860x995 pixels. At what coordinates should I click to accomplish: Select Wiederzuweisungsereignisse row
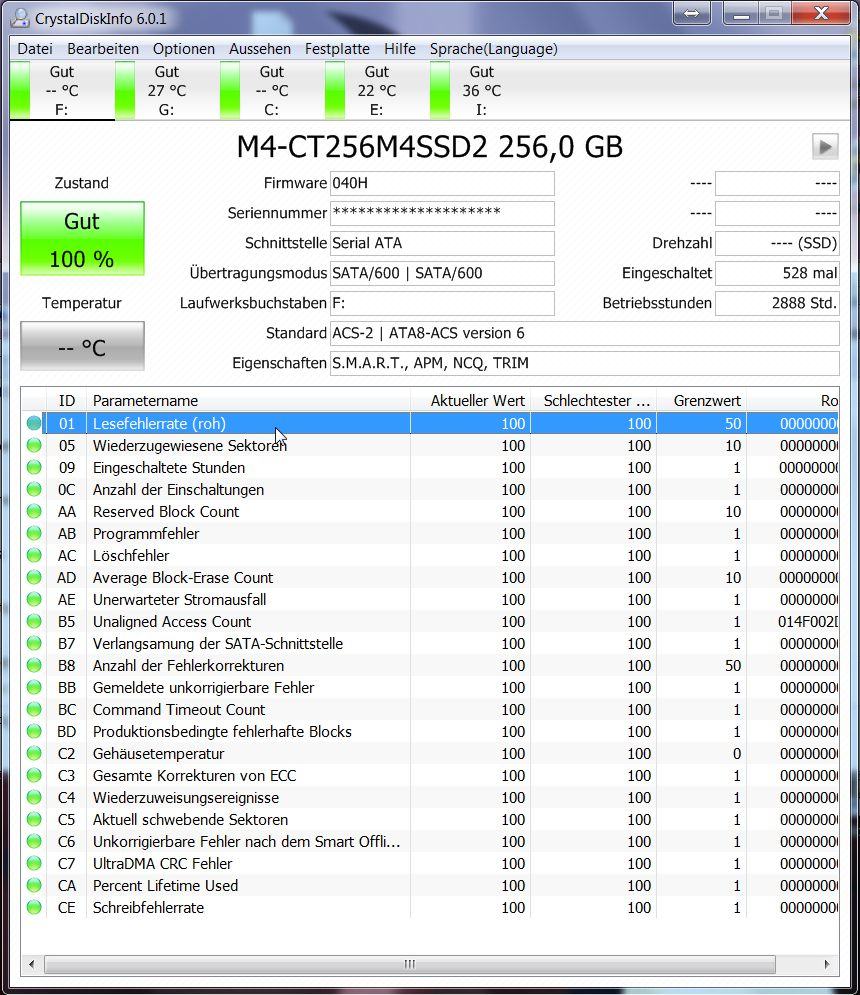430,798
